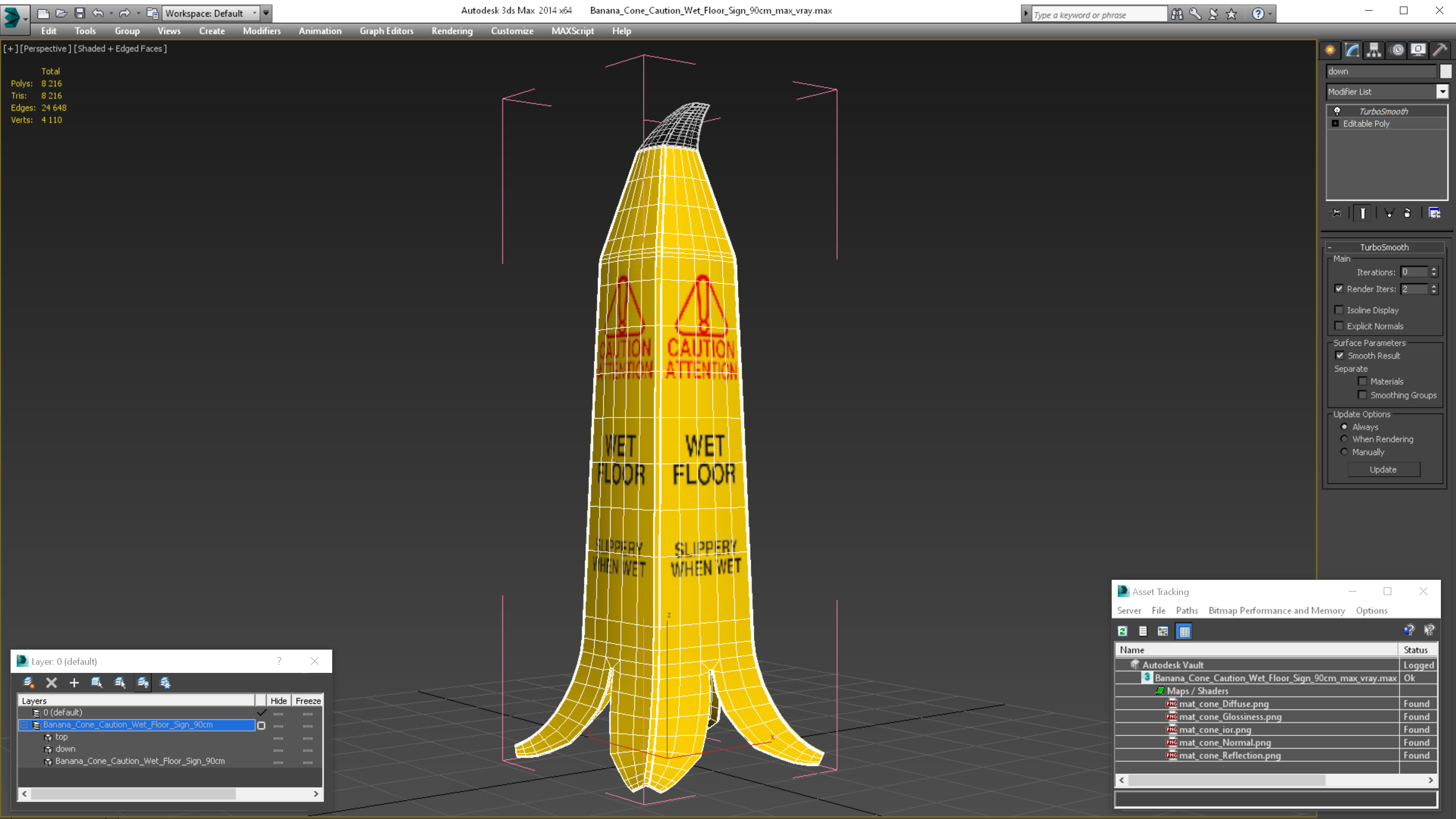Enable Isoline Display checkbox
The width and height of the screenshot is (1456, 819).
[x=1339, y=310]
